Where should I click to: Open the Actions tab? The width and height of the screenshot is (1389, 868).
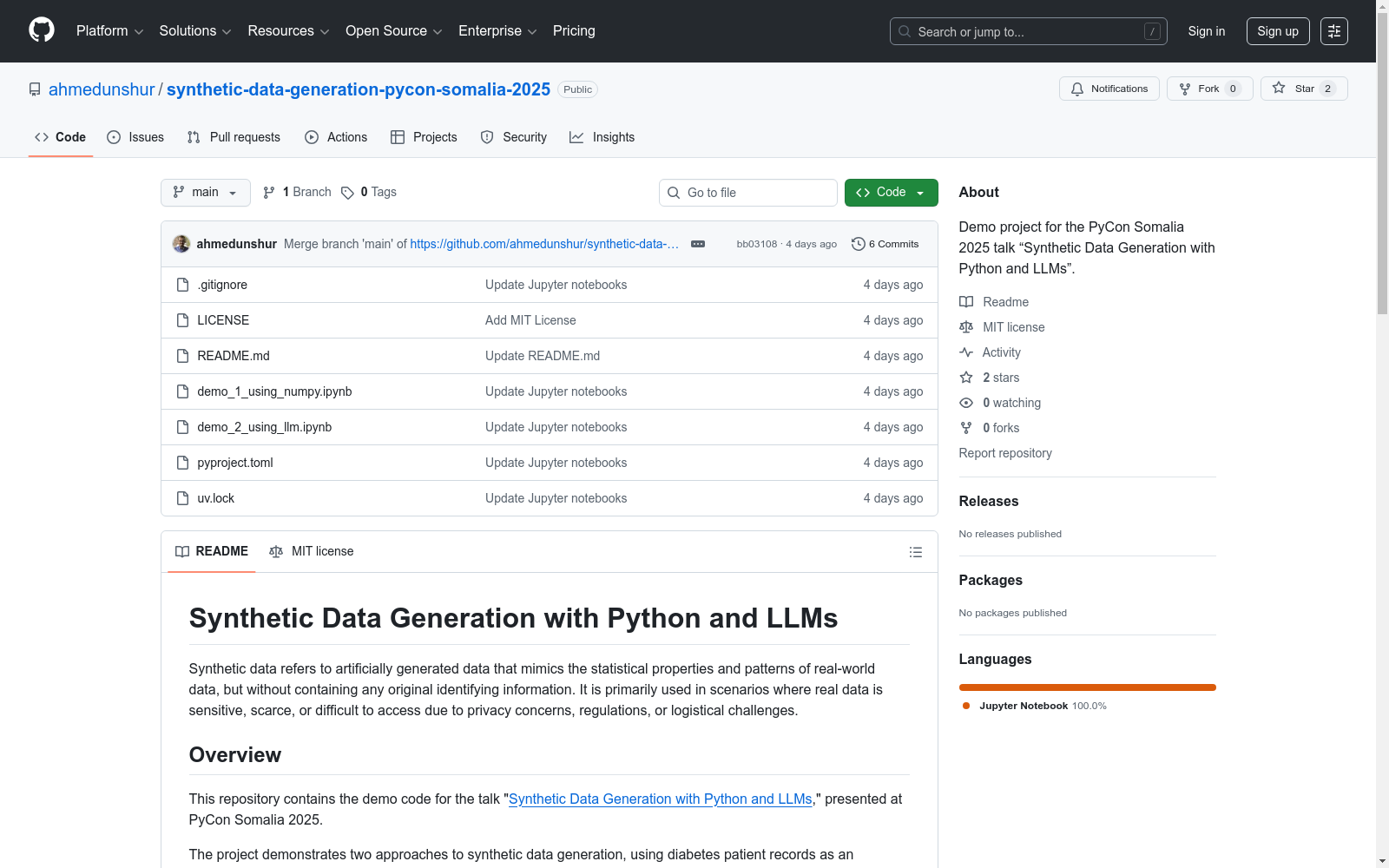[336, 137]
